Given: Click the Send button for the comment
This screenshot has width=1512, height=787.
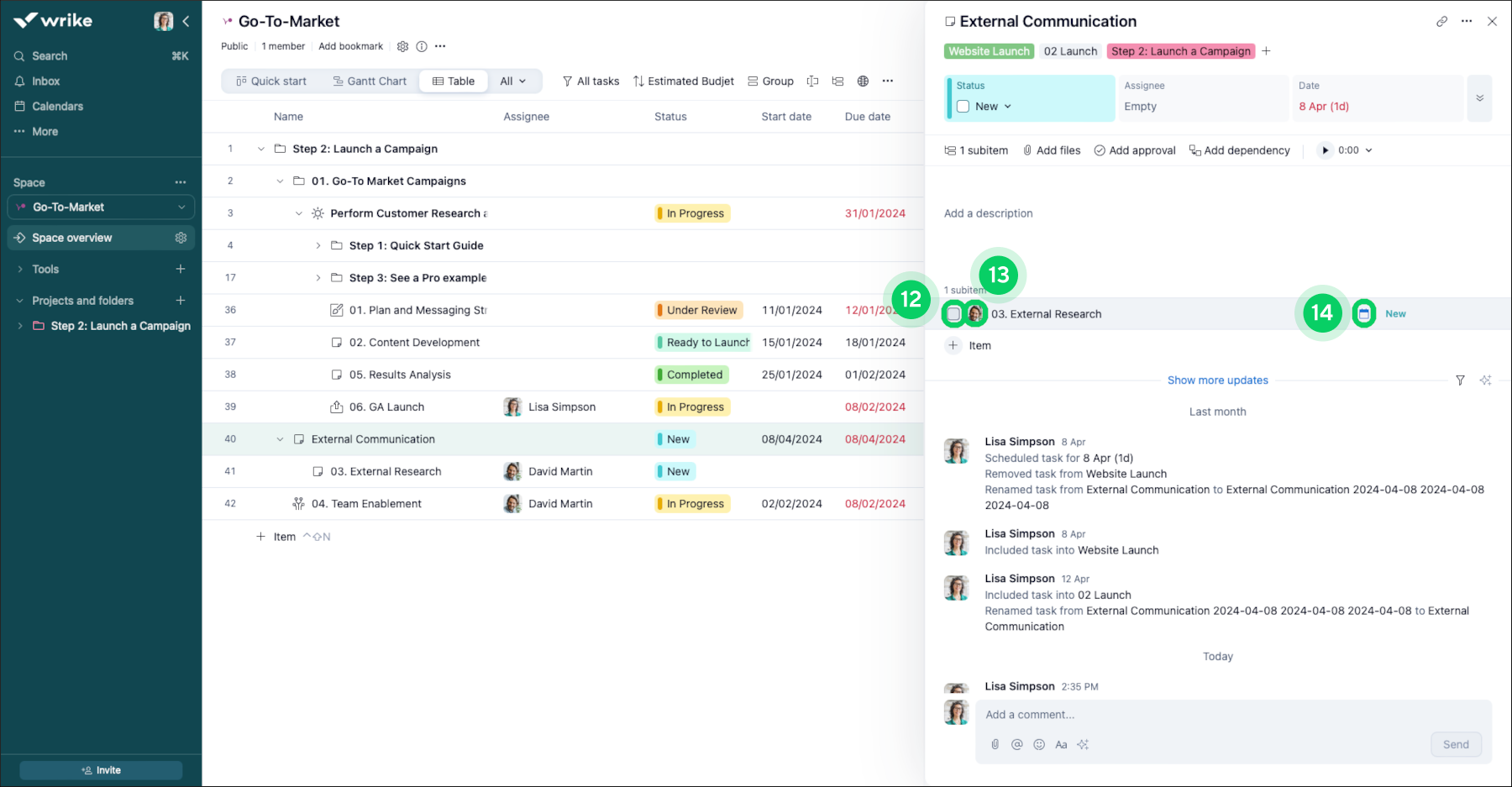Looking at the screenshot, I should click(x=1456, y=744).
